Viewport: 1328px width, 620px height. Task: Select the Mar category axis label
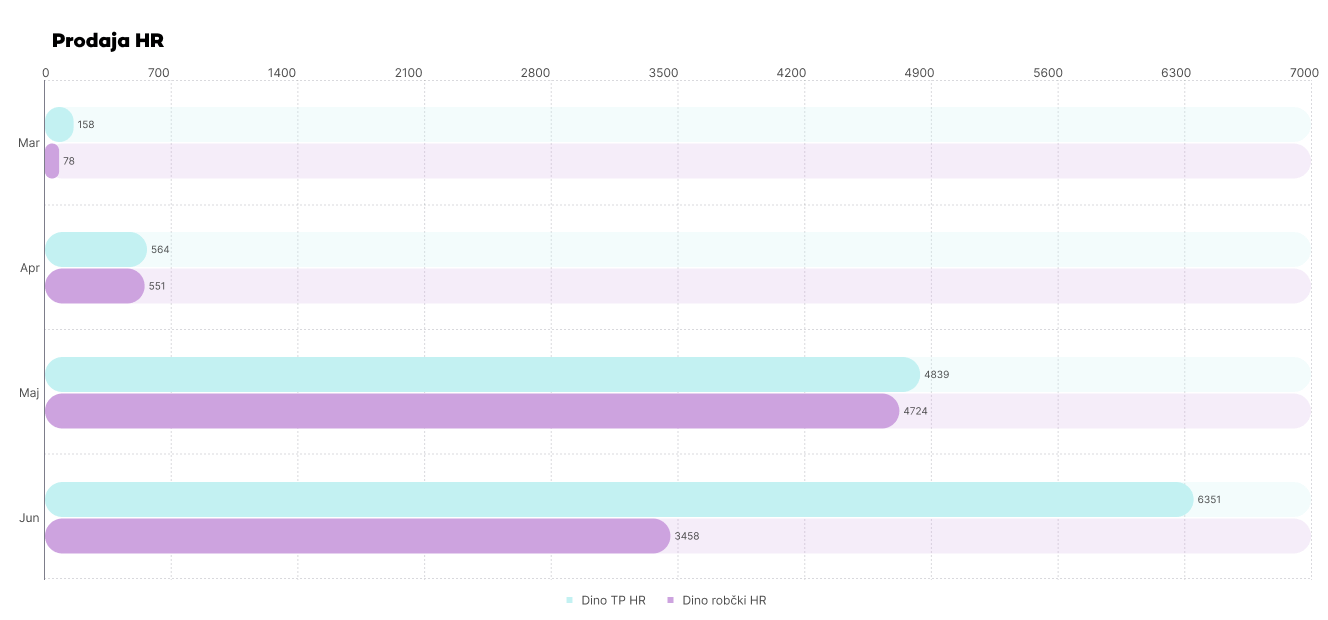(29, 143)
